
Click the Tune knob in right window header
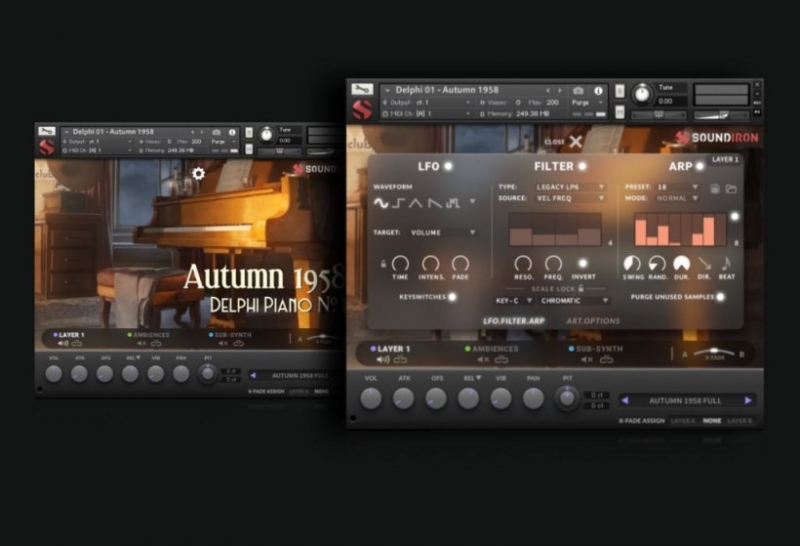coord(642,94)
